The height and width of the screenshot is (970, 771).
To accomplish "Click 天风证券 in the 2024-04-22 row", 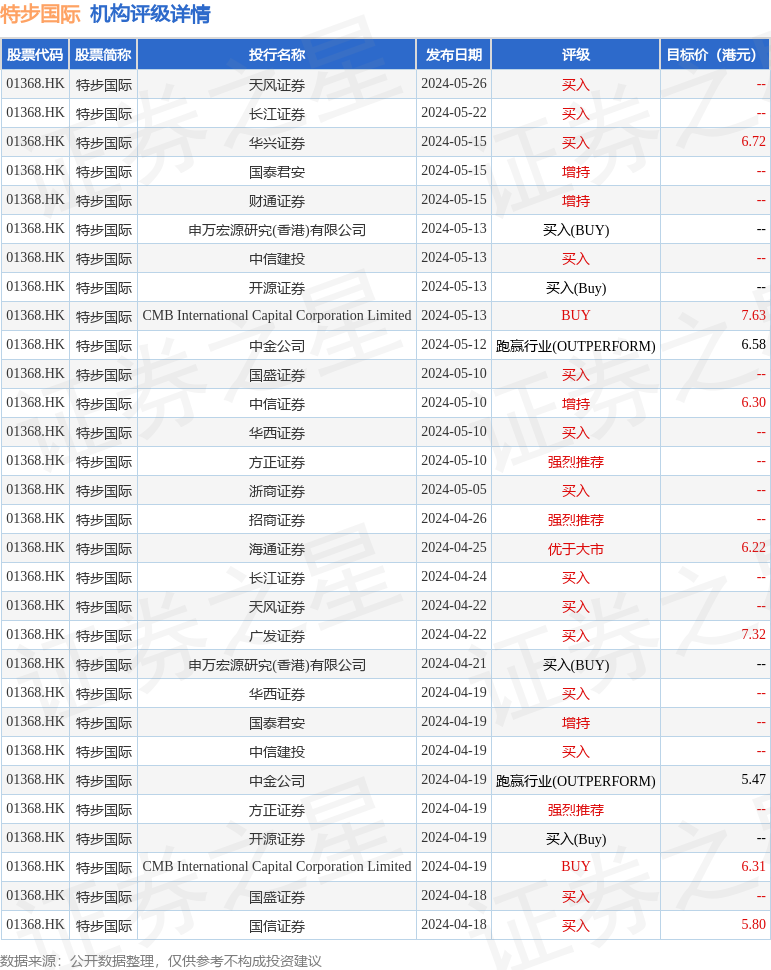I will pos(277,607).
